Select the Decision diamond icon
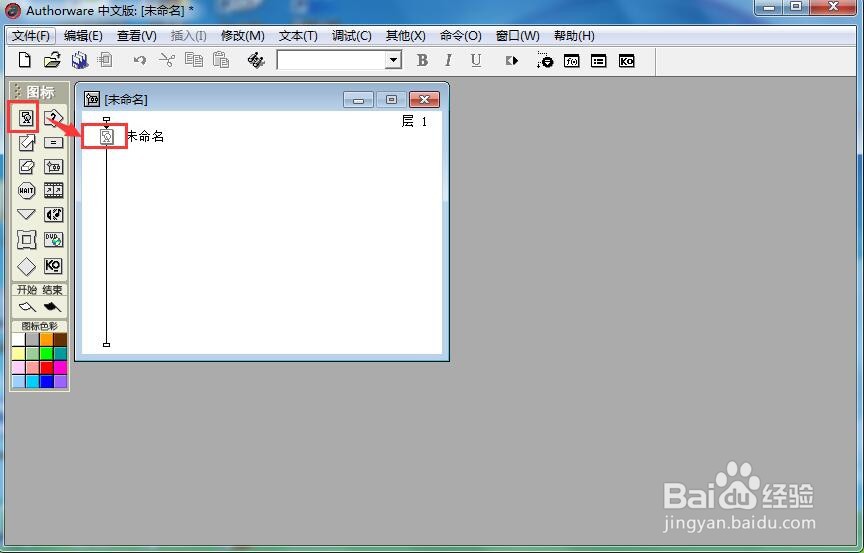 pyautogui.click(x=26, y=267)
